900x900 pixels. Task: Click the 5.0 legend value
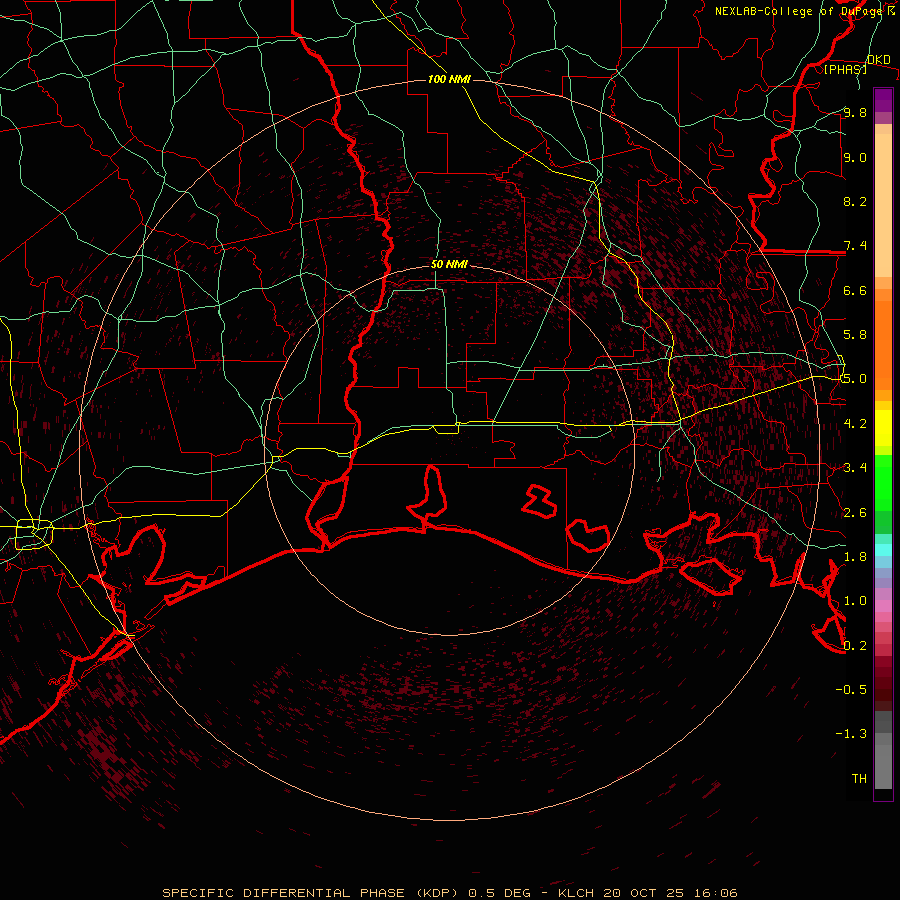click(855, 379)
